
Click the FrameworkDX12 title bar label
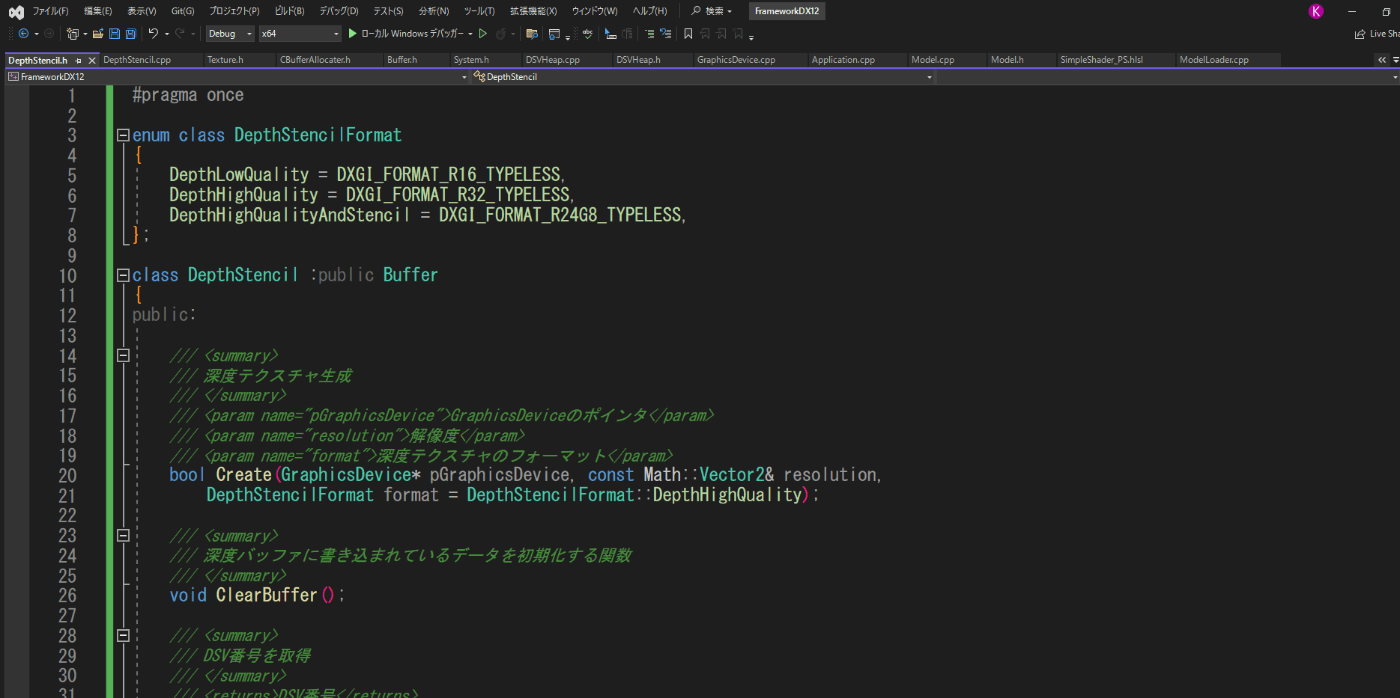click(x=787, y=11)
